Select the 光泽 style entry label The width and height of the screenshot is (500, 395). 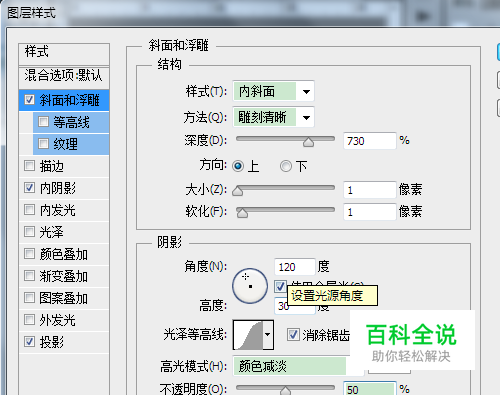point(52,232)
